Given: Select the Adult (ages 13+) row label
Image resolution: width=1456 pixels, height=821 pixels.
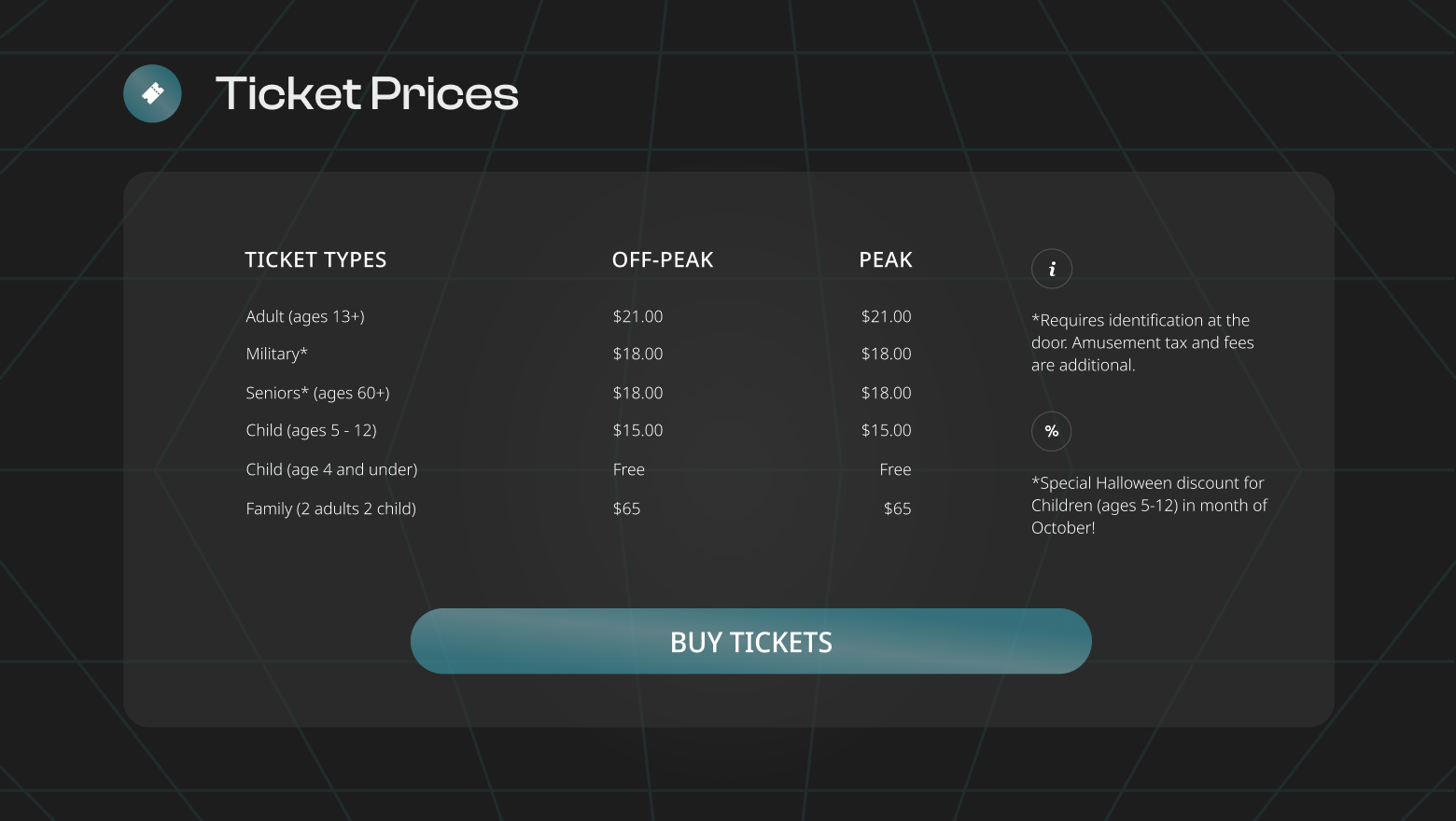Looking at the screenshot, I should 305,316.
